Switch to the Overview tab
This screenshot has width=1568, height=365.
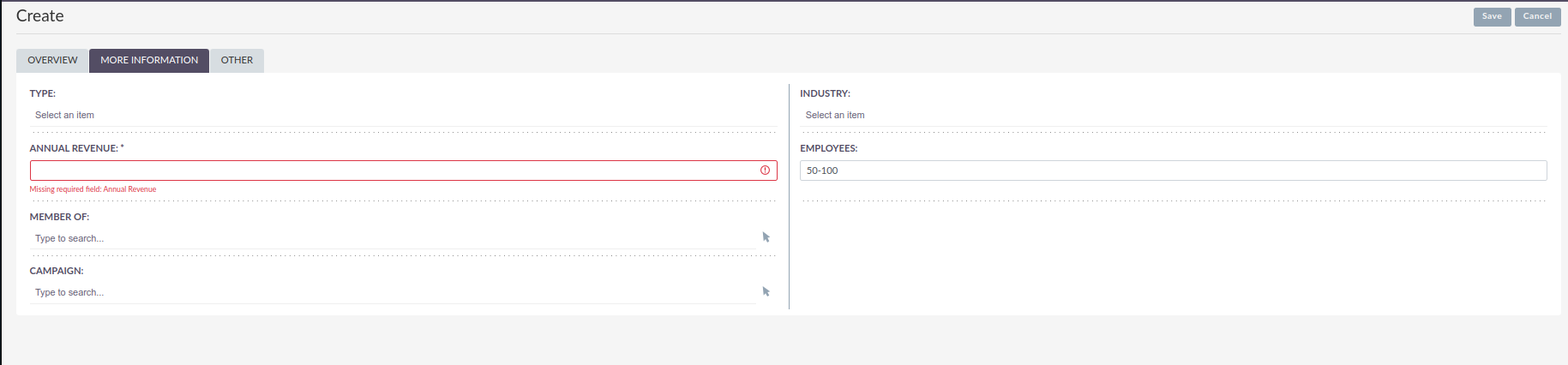tap(52, 61)
